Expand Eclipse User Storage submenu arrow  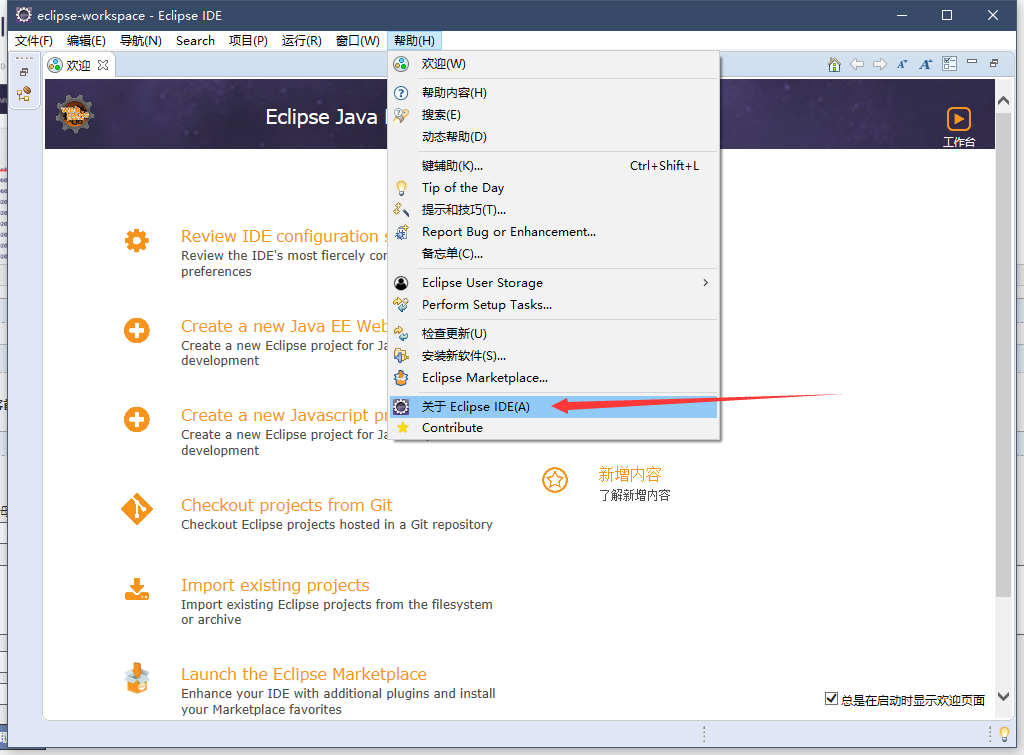pos(705,282)
